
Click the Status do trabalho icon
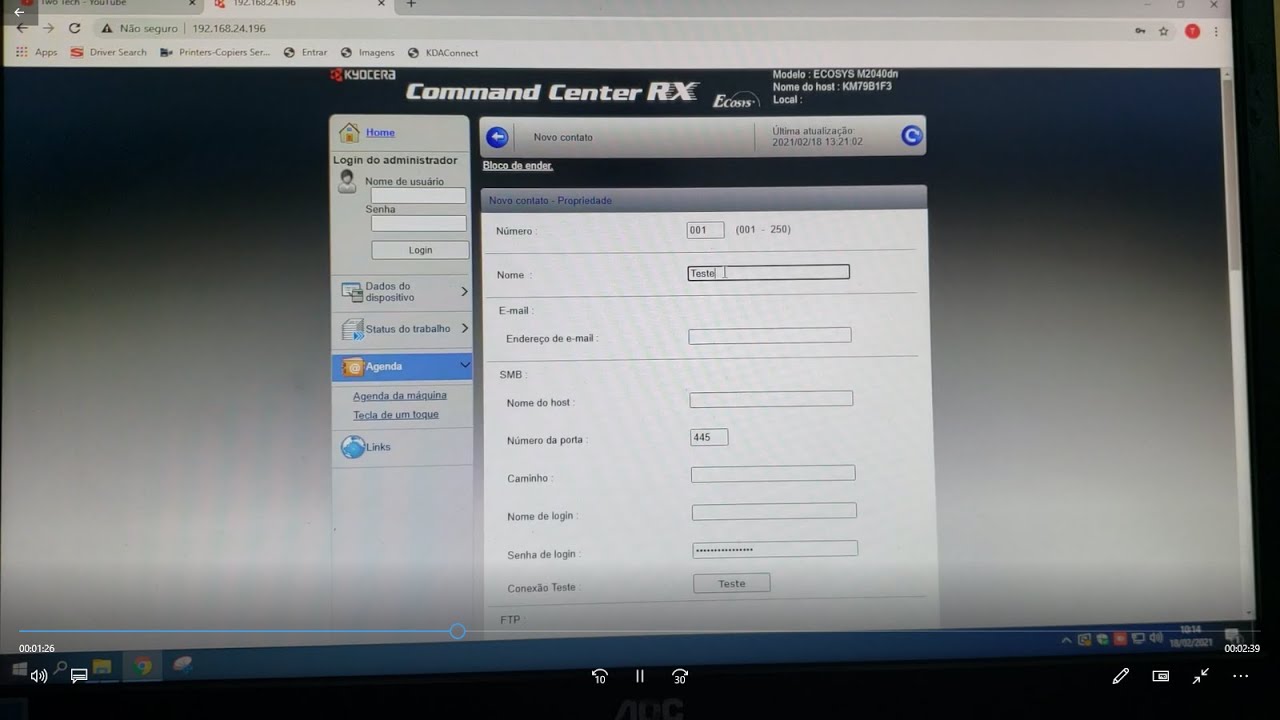pyautogui.click(x=352, y=329)
